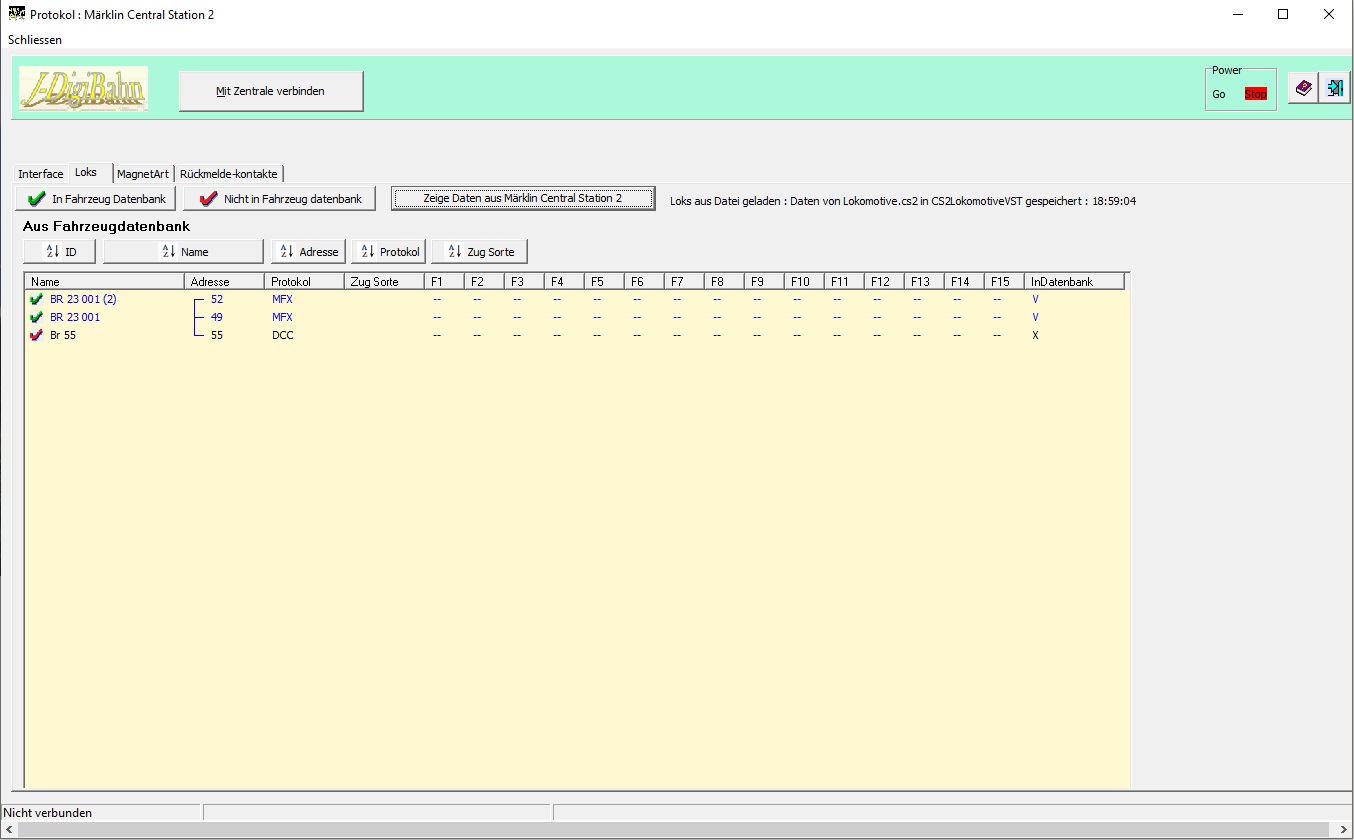Open the Rückmelde-kontakte tab

229,174
